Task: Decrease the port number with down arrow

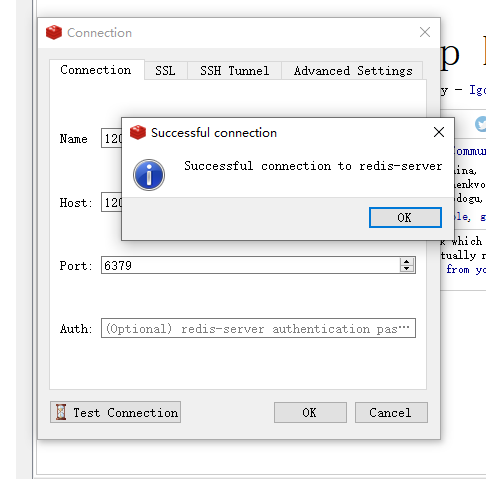Action: click(x=406, y=269)
